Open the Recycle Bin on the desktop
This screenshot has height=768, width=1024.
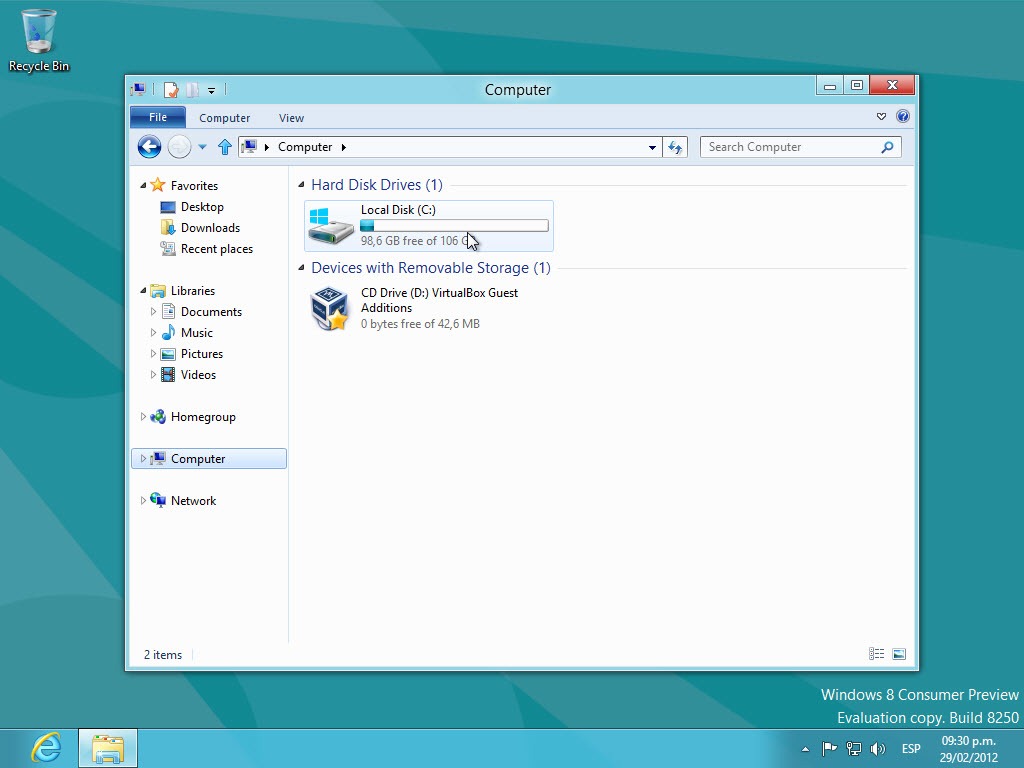[39, 40]
